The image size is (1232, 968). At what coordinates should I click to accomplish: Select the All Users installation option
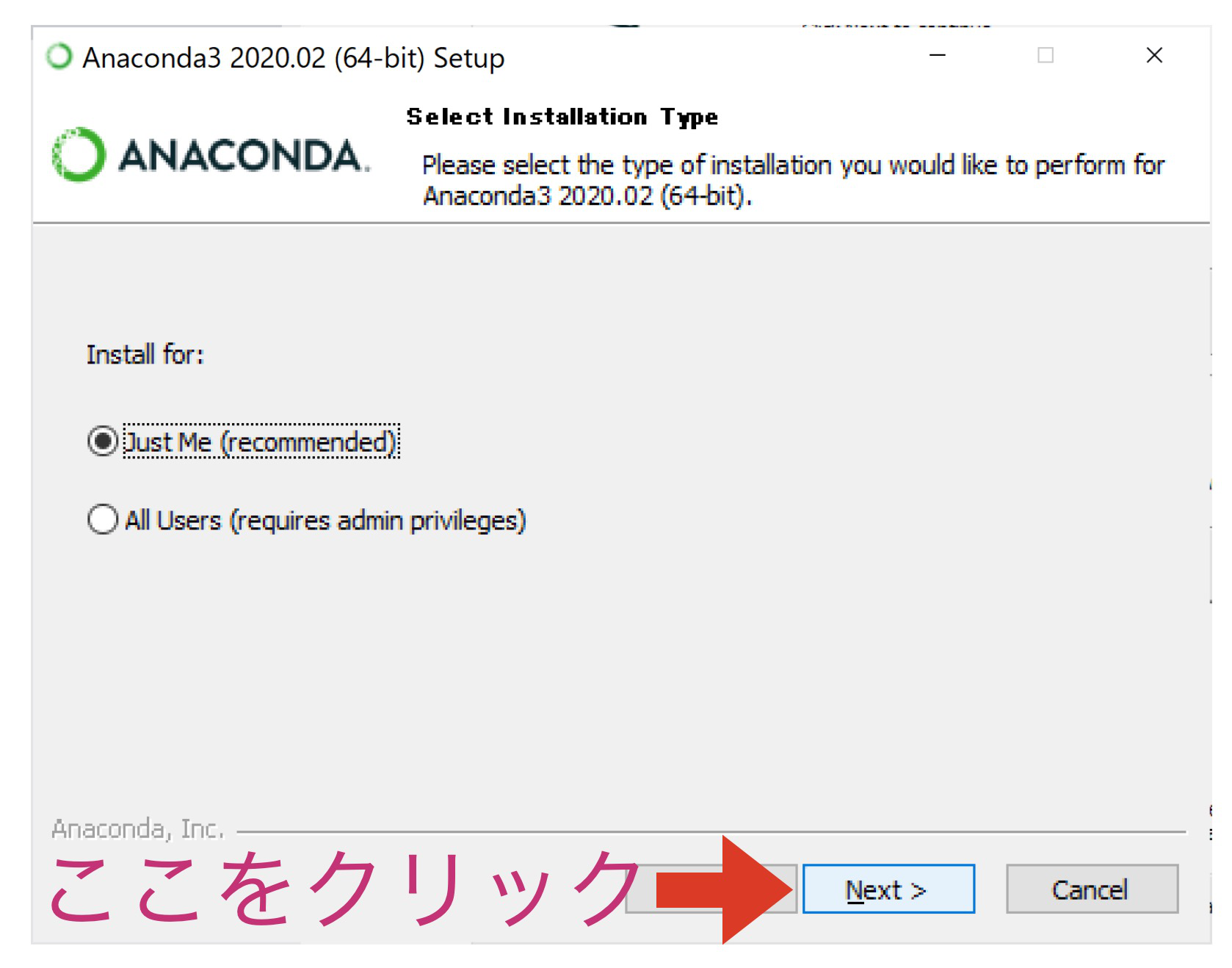click(101, 520)
